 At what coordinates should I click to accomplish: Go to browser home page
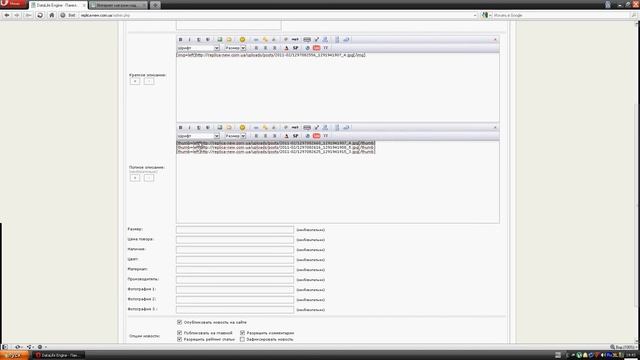point(51,15)
